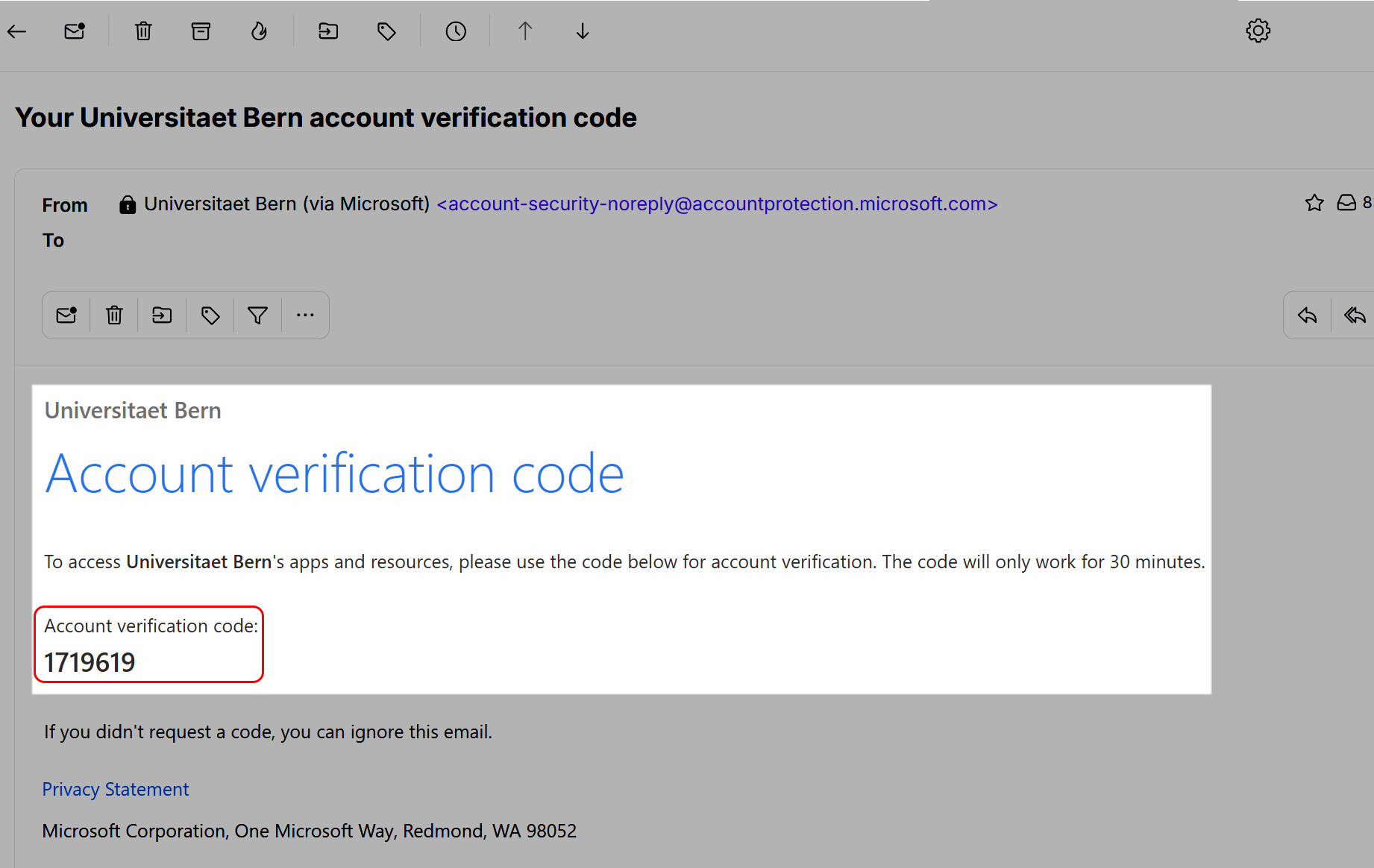The height and width of the screenshot is (868, 1374).
Task: Mark unread icon in message action bar
Action: tap(66, 315)
